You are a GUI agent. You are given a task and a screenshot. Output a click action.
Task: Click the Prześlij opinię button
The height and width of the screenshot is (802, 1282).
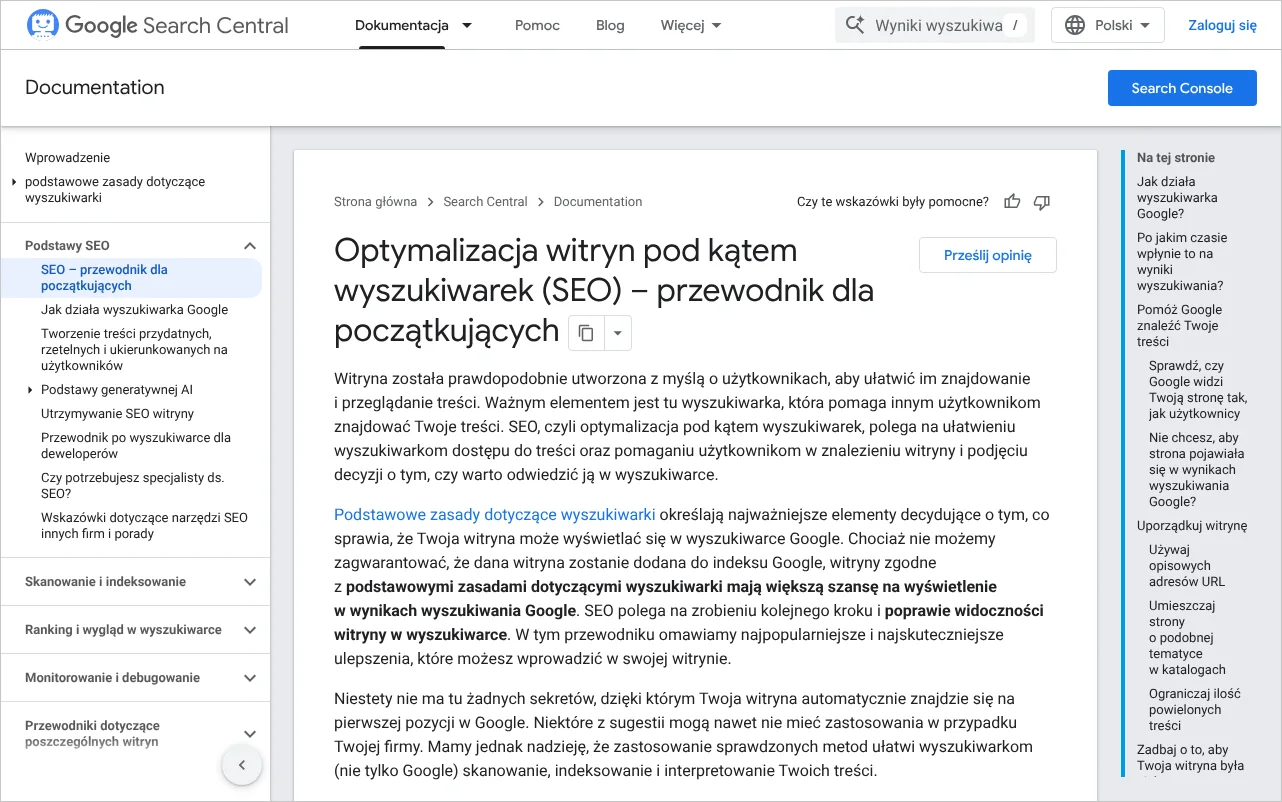click(988, 255)
